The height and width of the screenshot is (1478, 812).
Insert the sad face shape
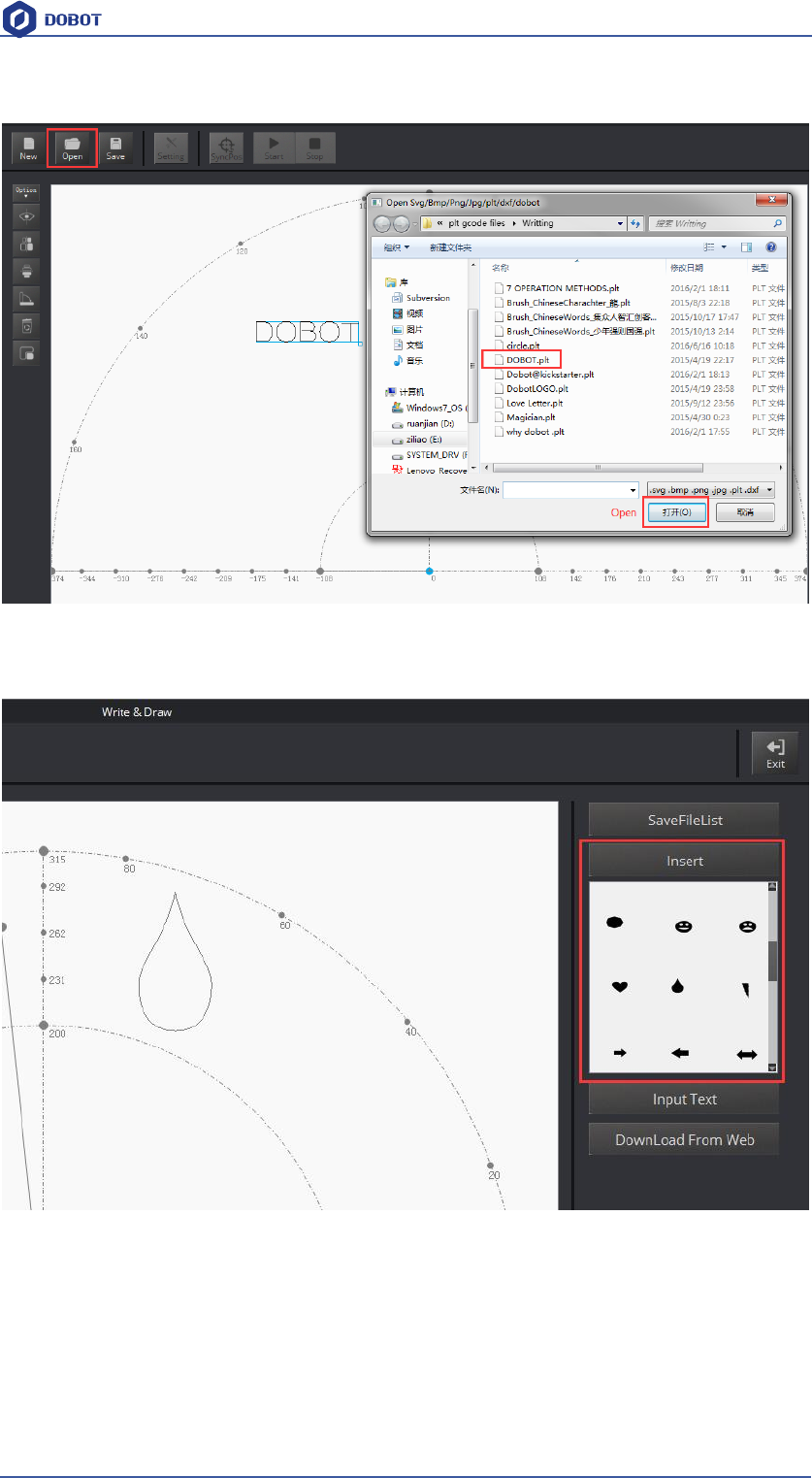coord(747,927)
